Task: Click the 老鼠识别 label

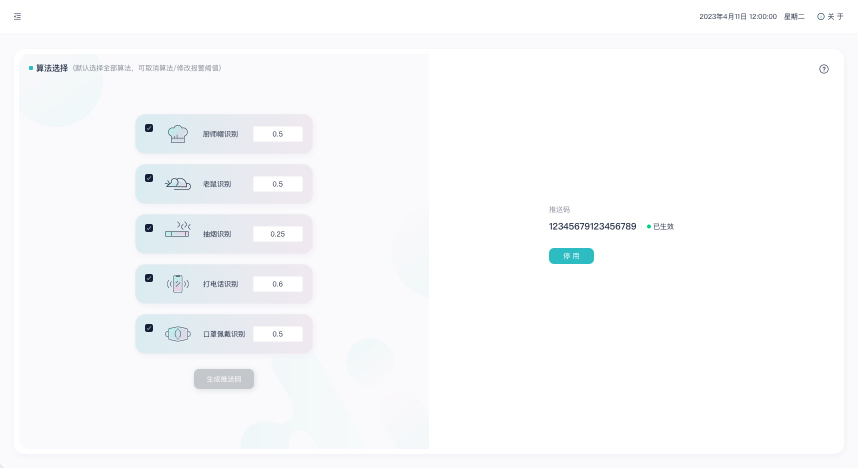Action: (x=217, y=184)
